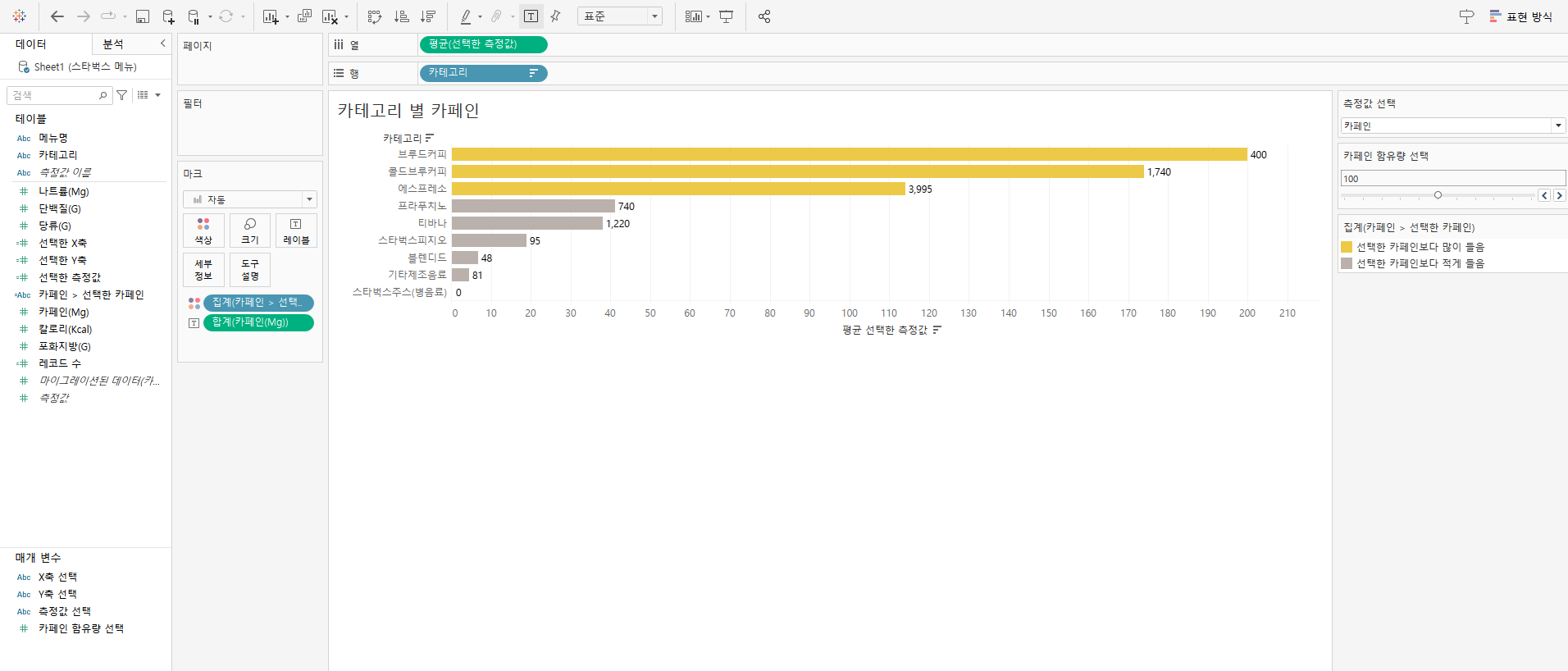The height and width of the screenshot is (671, 1568).
Task: Create a new worksheet from toolbar
Action: pyautogui.click(x=271, y=16)
